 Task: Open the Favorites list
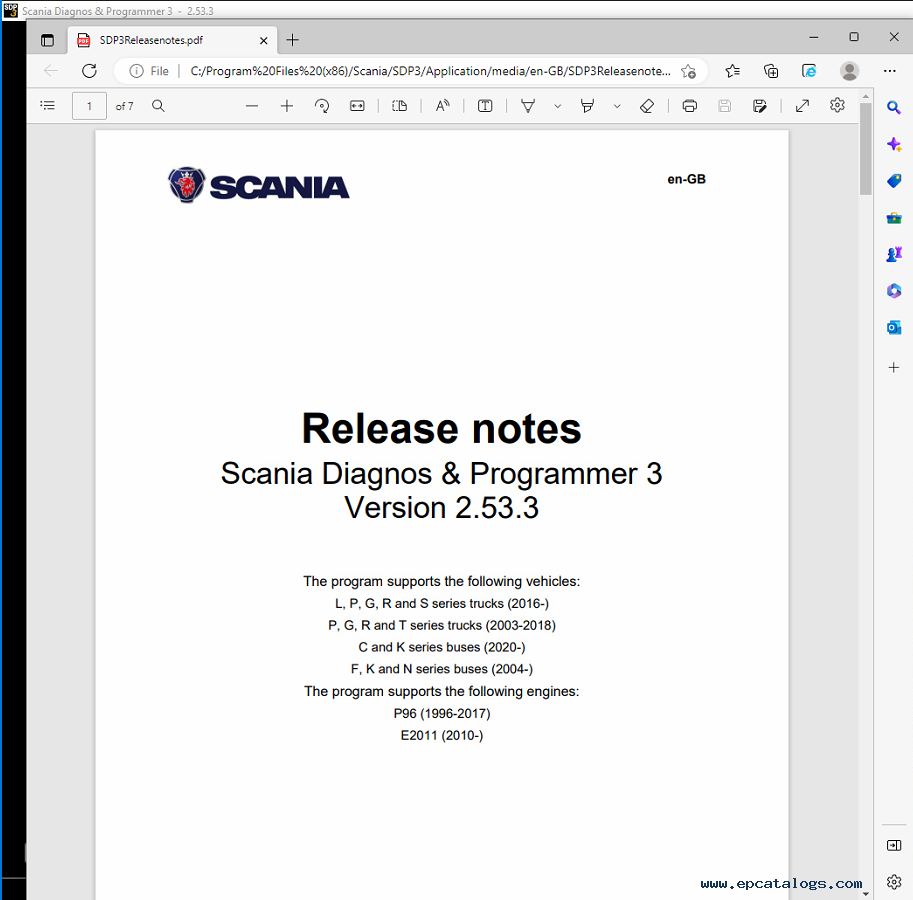pyautogui.click(x=732, y=71)
